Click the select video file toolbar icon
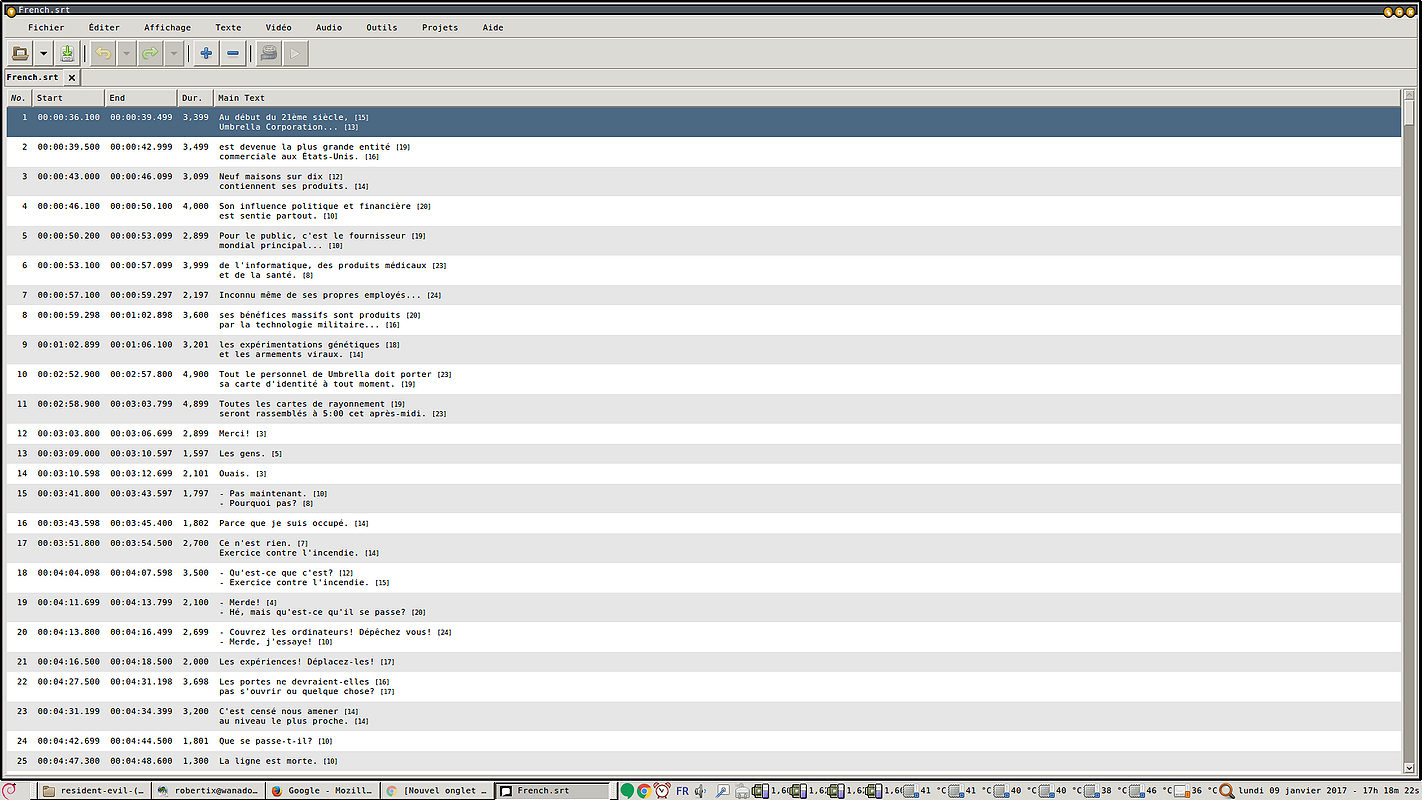Viewport: 1422px width, 800px height. [268, 54]
